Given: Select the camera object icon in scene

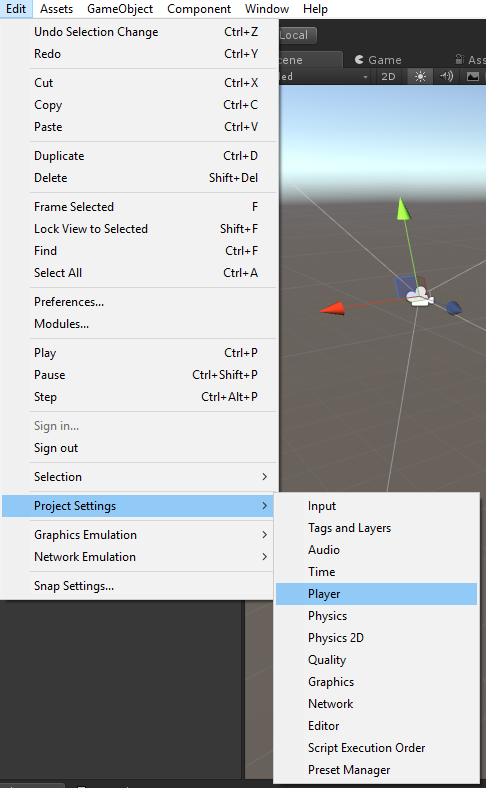Looking at the screenshot, I should coord(420,297).
